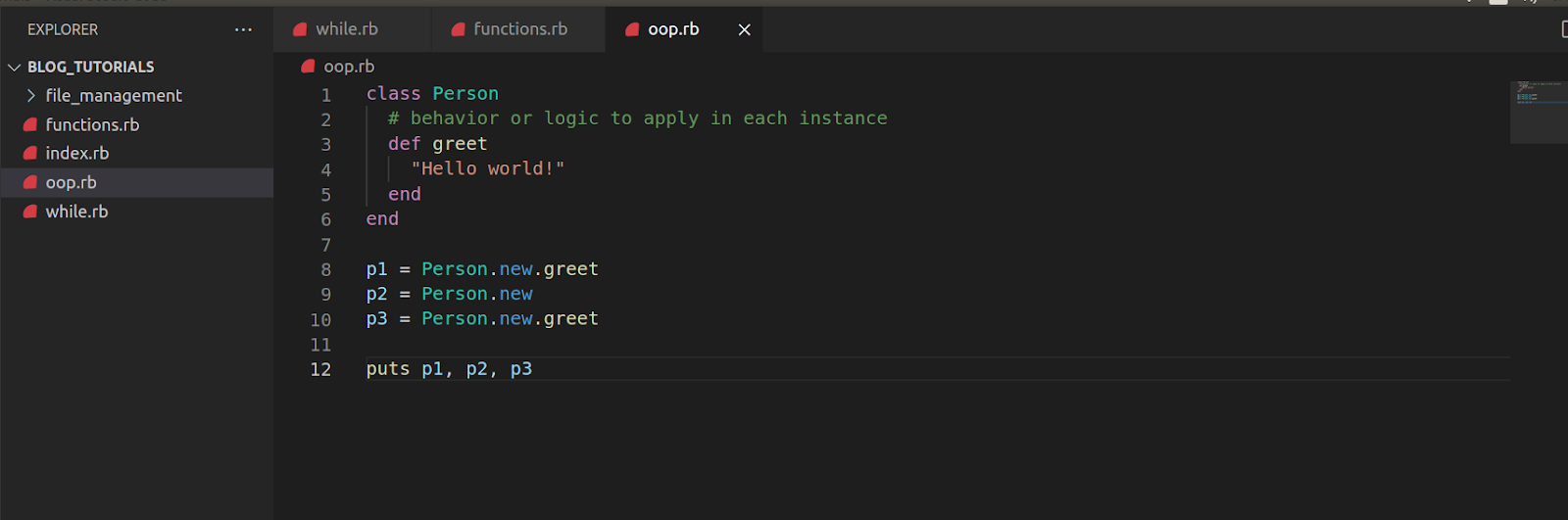Switch to the while.rb tab
The height and width of the screenshot is (520, 1568).
(x=347, y=29)
